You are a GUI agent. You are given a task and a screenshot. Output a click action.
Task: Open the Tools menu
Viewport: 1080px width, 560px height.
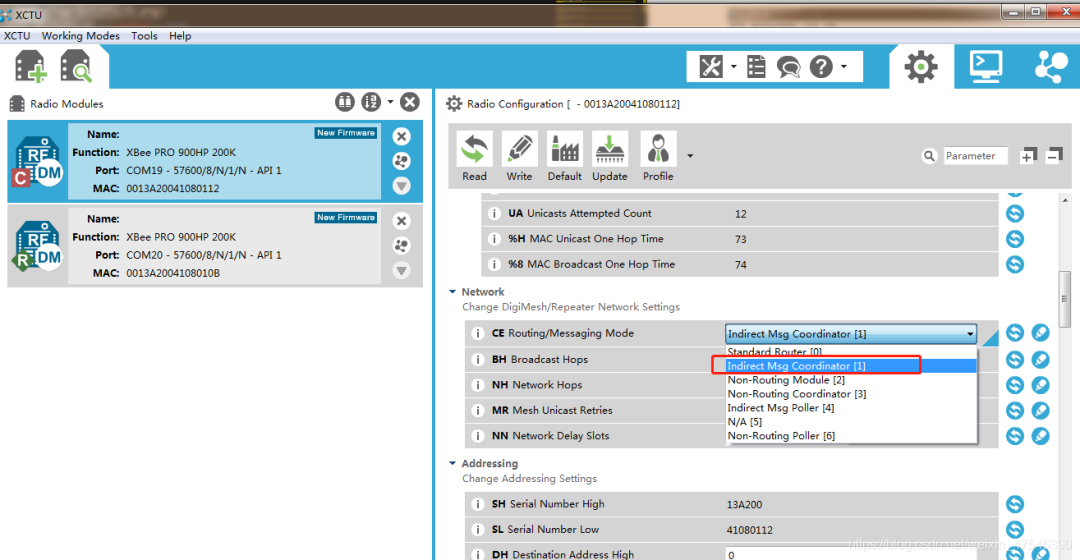click(x=145, y=36)
